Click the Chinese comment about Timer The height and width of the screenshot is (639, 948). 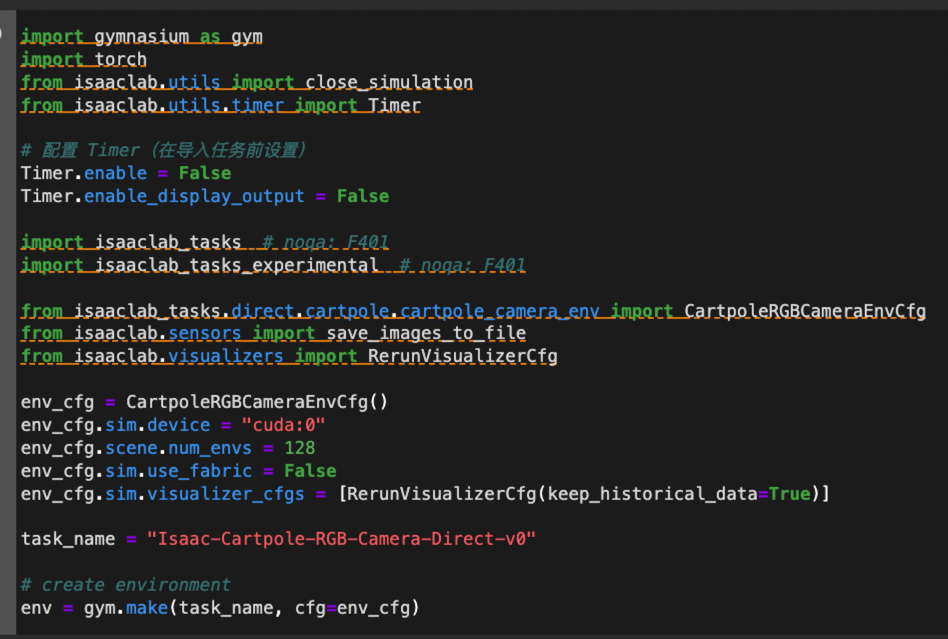(163, 150)
